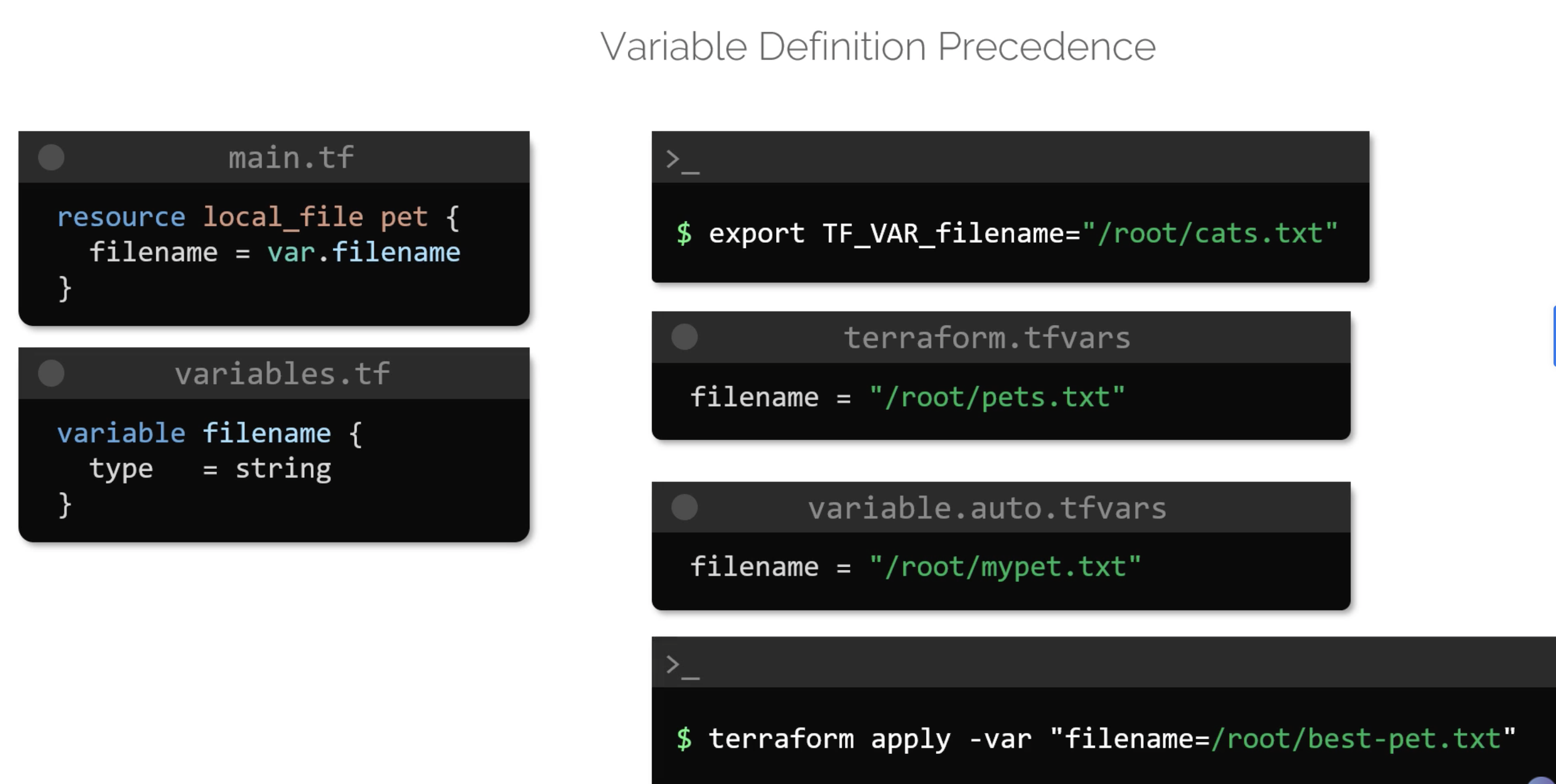Click /root/best-pet.txt in terraform apply command
Viewport: 1556px width, 784px height.
1355,739
